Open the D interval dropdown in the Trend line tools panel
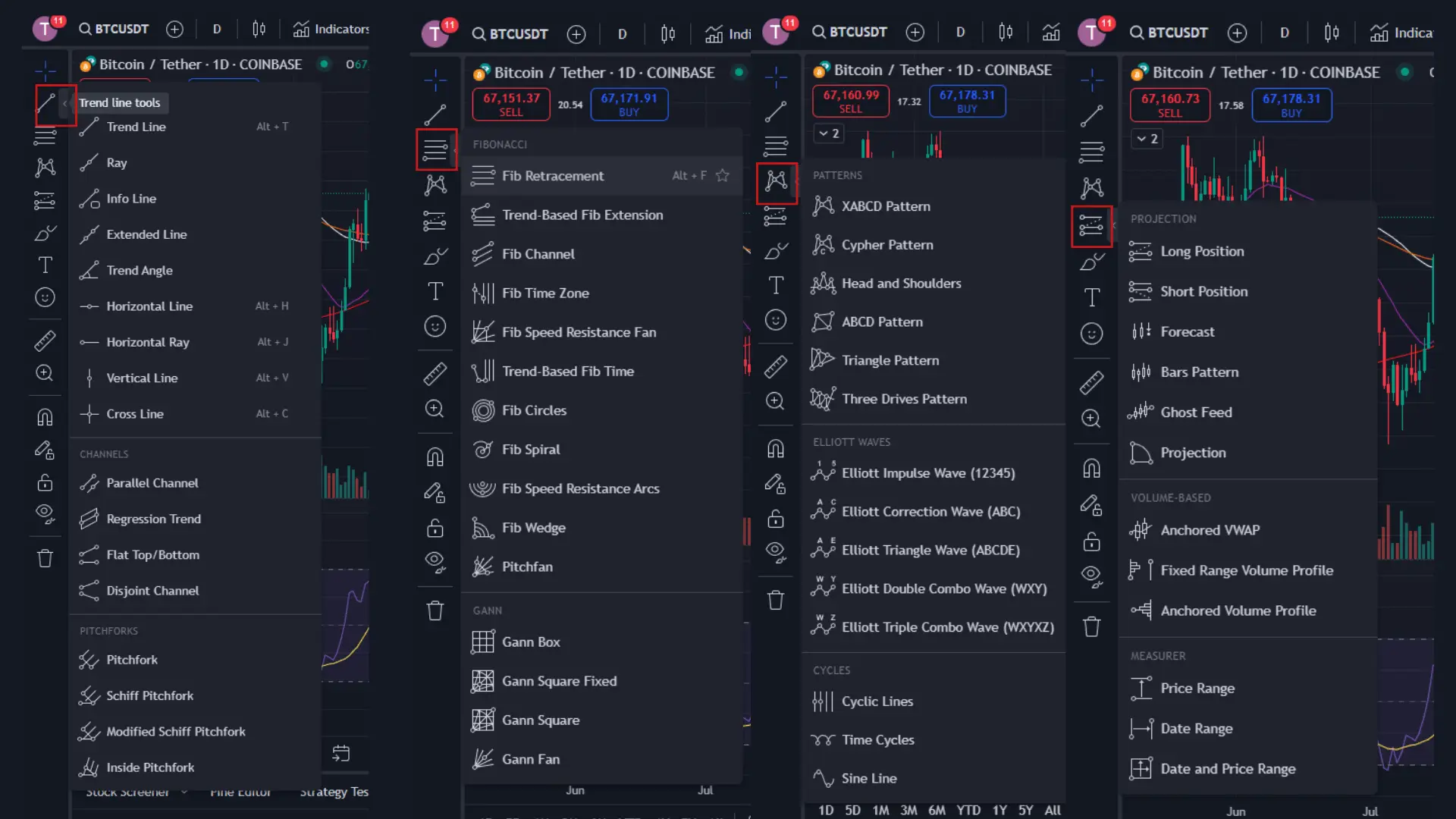This screenshot has height=819, width=1456. point(217,29)
